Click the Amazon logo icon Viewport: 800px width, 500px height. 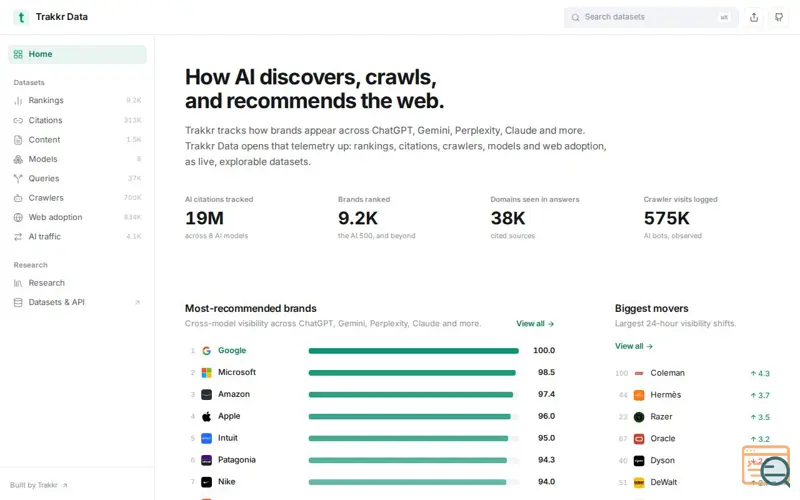click(x=206, y=394)
